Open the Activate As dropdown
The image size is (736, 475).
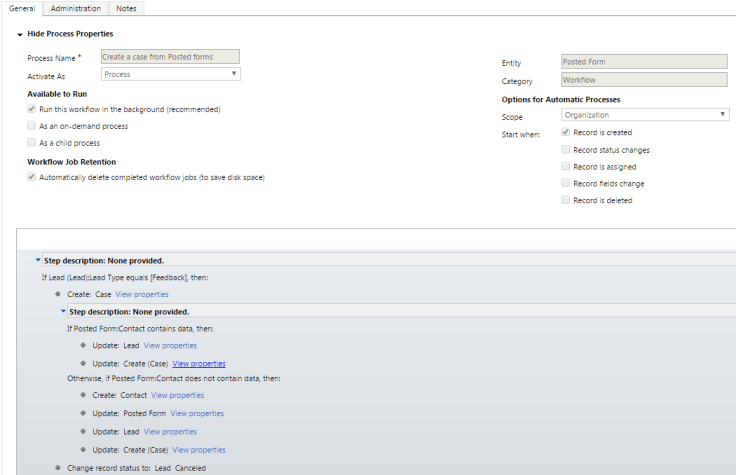pyautogui.click(x=171, y=74)
